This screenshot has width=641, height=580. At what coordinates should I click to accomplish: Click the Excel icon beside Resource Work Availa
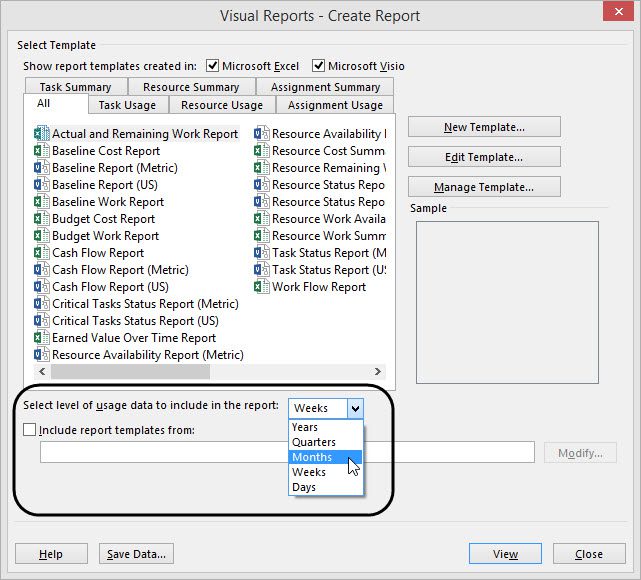click(x=262, y=219)
